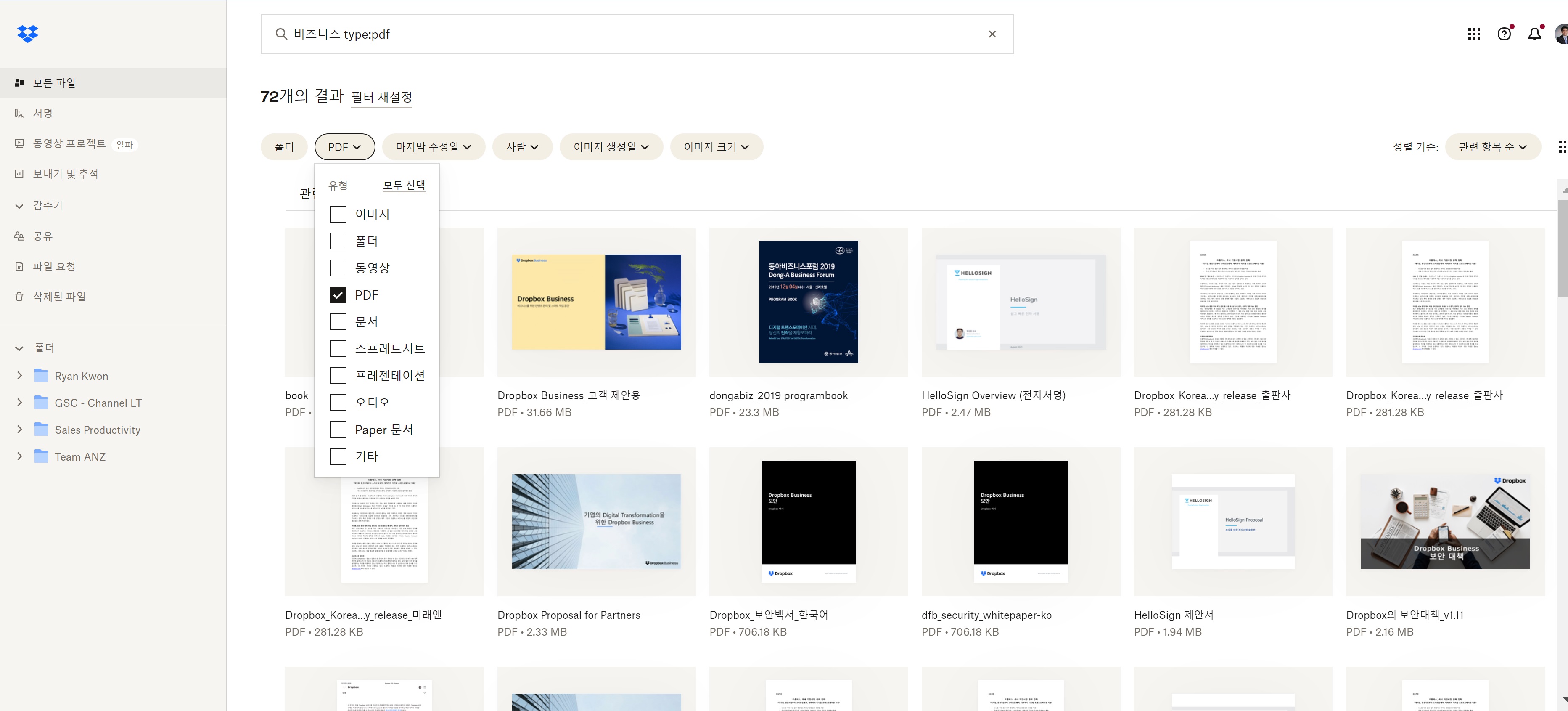Click the 삭제된 파일 trash icon
The image size is (1568, 711).
[19, 297]
